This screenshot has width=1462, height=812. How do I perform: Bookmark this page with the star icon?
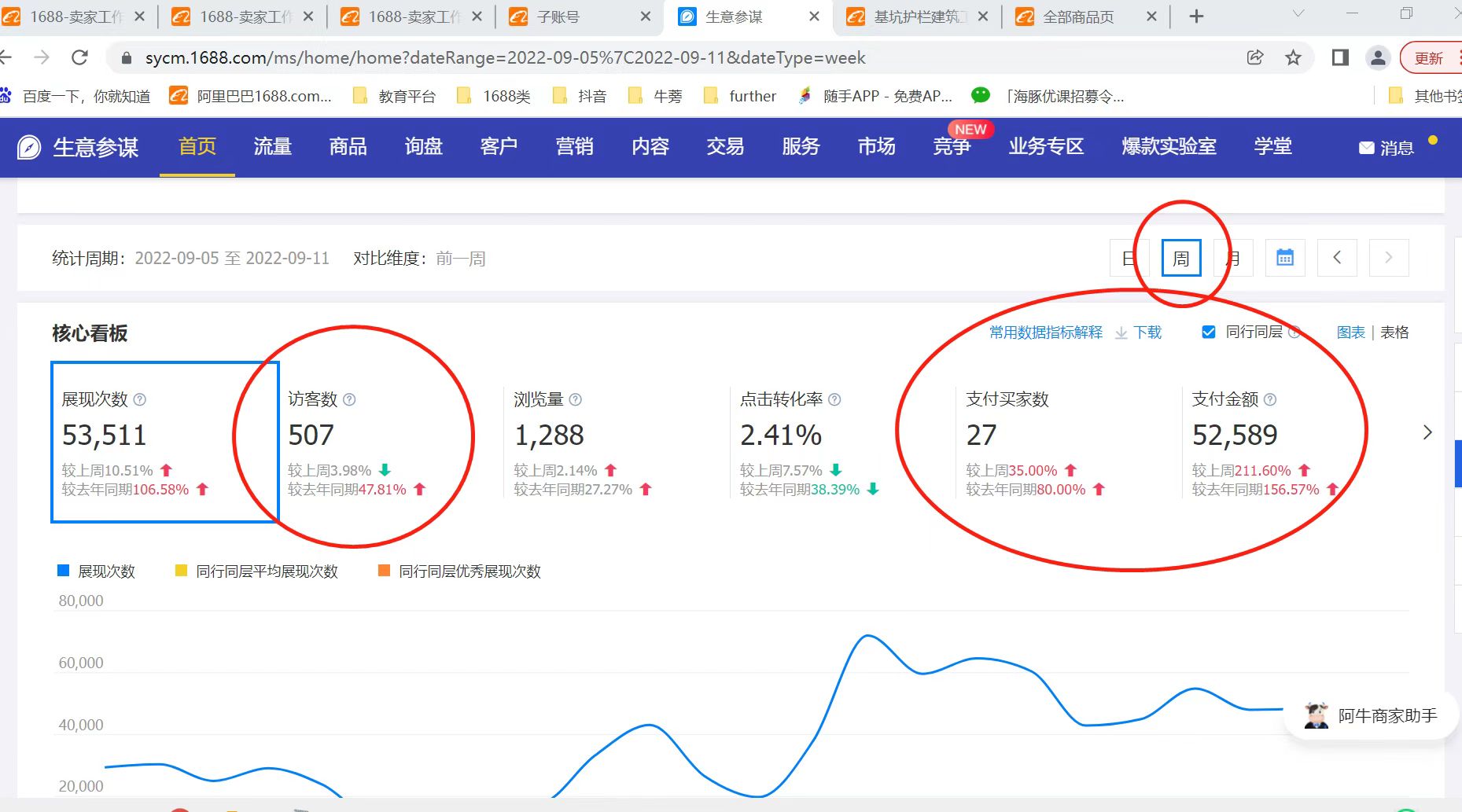(1293, 57)
